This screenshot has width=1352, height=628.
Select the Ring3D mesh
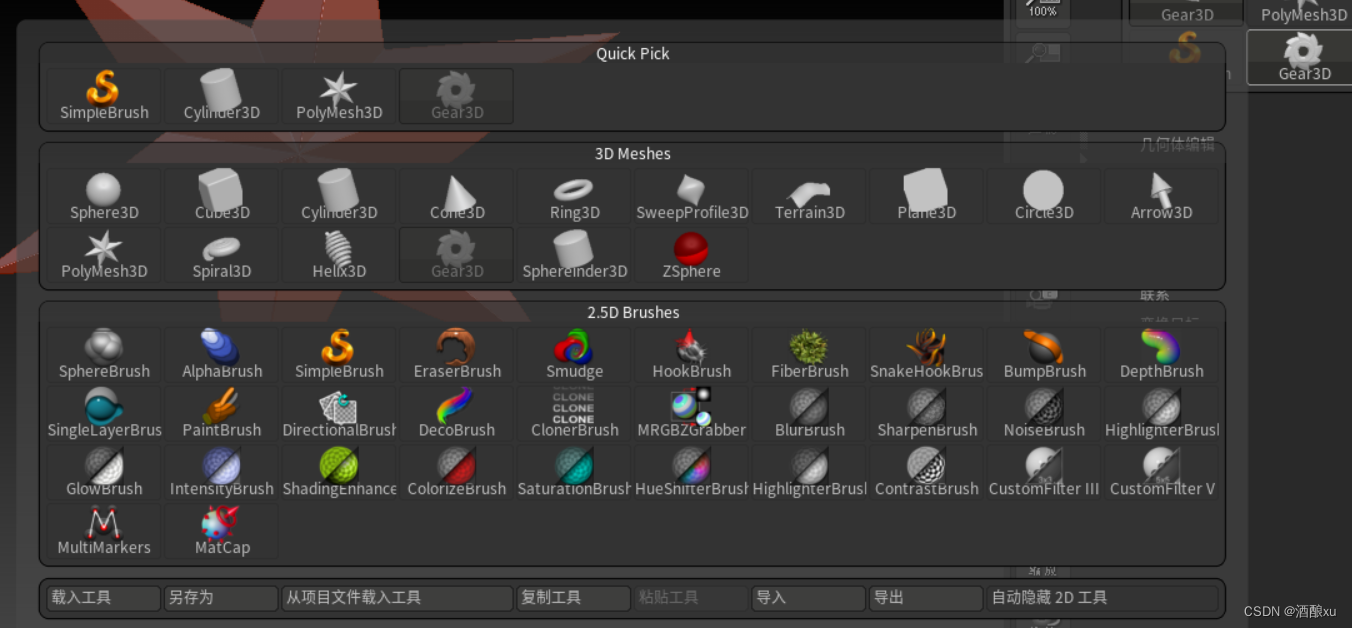[x=574, y=197]
